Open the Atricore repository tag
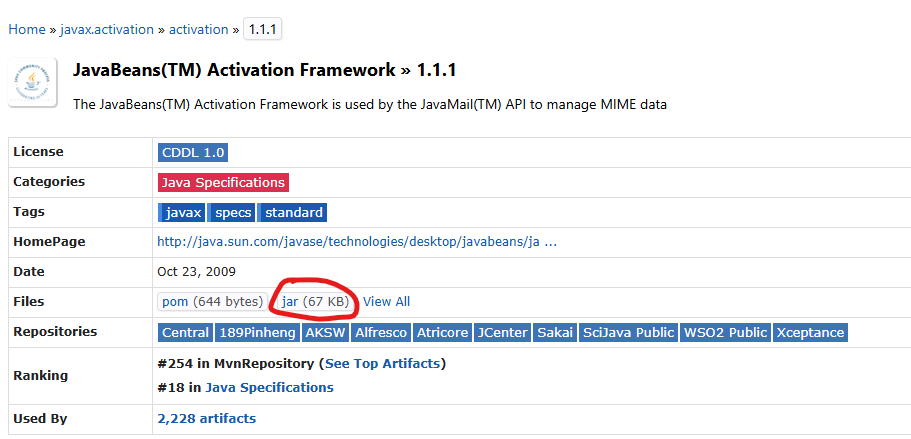 [x=443, y=333]
